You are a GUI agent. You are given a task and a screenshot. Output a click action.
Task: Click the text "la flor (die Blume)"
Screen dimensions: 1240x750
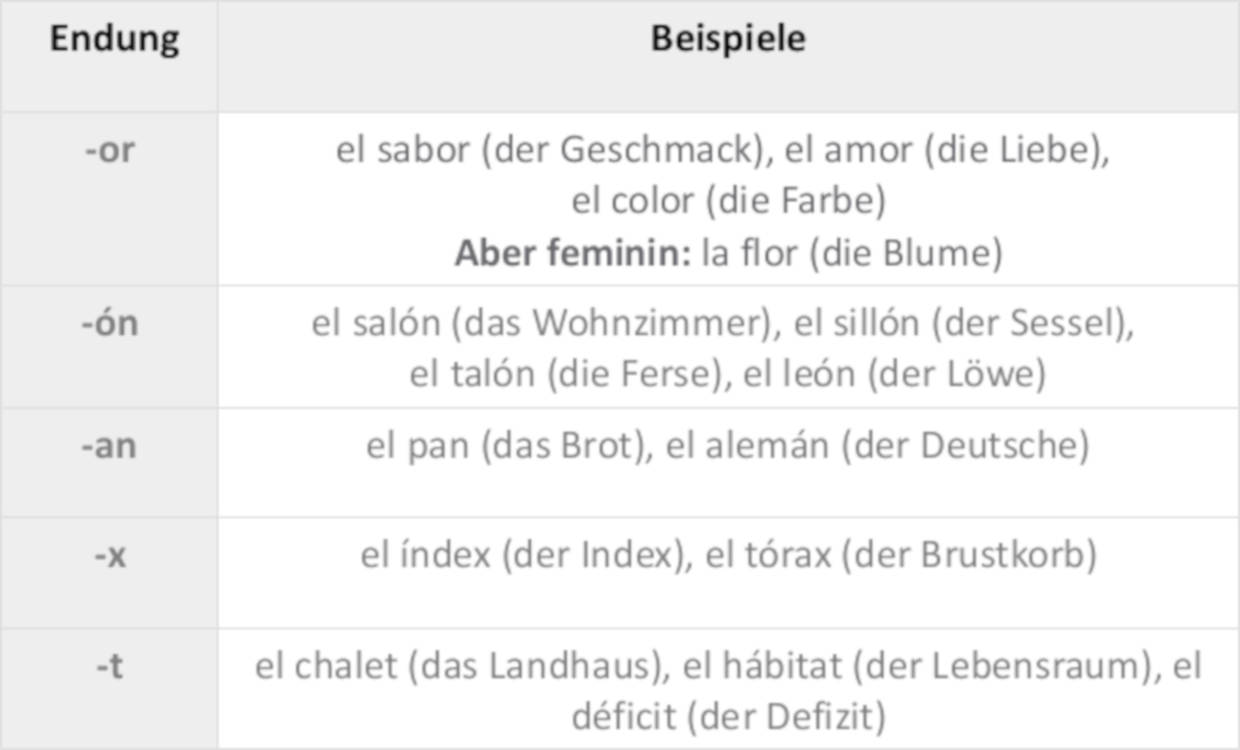(851, 253)
